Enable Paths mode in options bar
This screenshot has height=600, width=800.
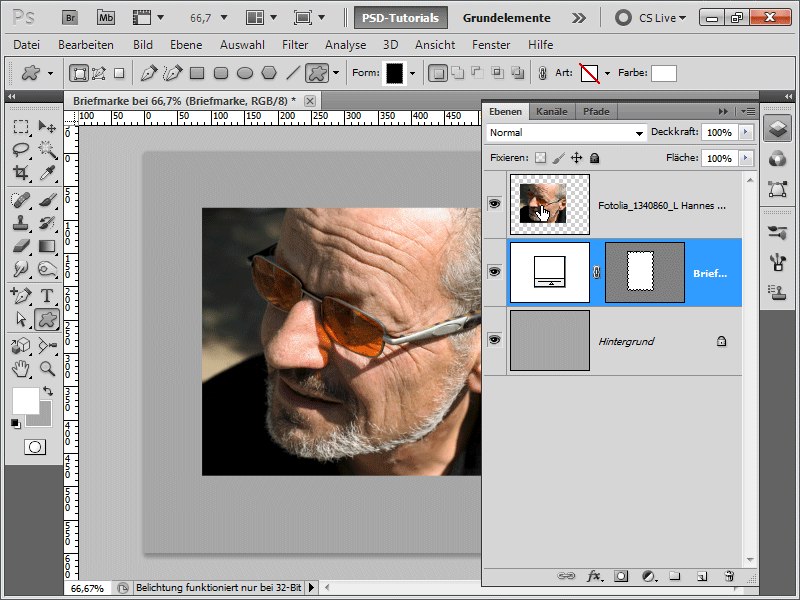(98, 73)
